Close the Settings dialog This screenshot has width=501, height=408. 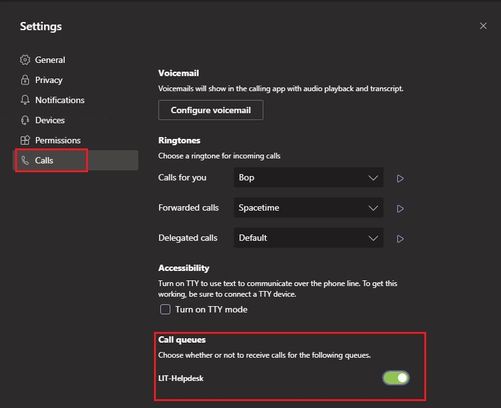pyautogui.click(x=483, y=26)
